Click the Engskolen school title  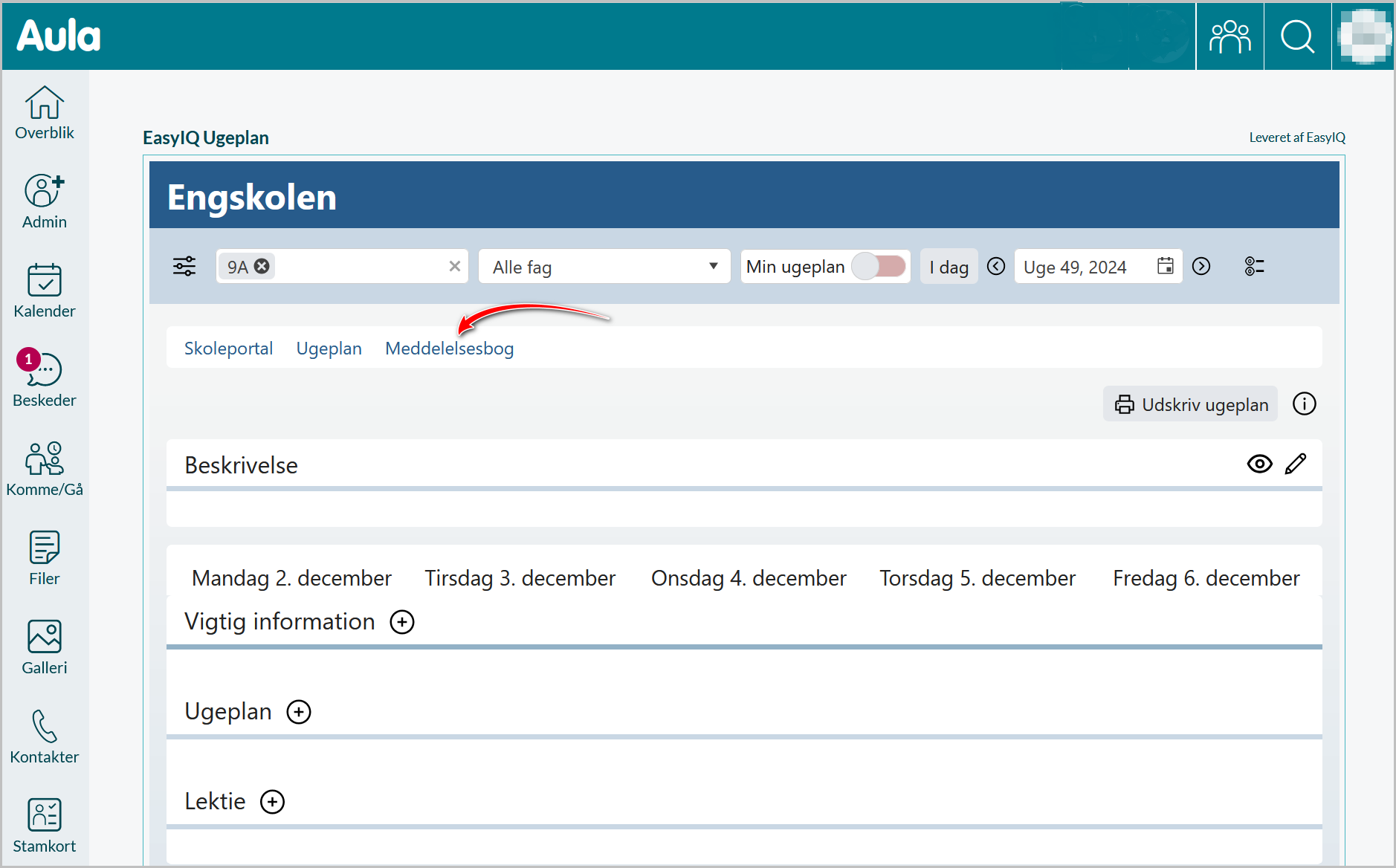(252, 197)
